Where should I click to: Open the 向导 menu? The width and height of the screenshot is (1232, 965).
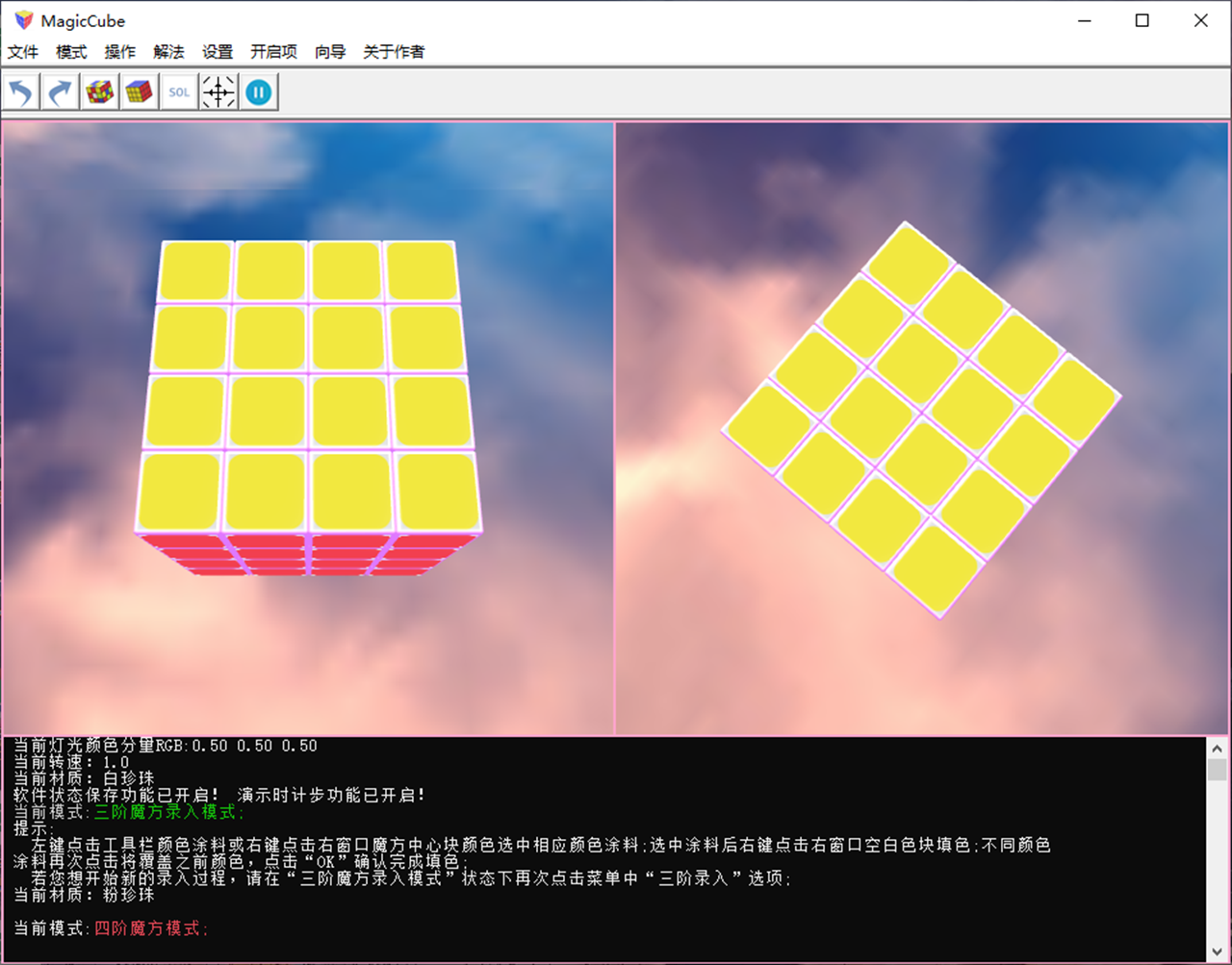coord(329,52)
